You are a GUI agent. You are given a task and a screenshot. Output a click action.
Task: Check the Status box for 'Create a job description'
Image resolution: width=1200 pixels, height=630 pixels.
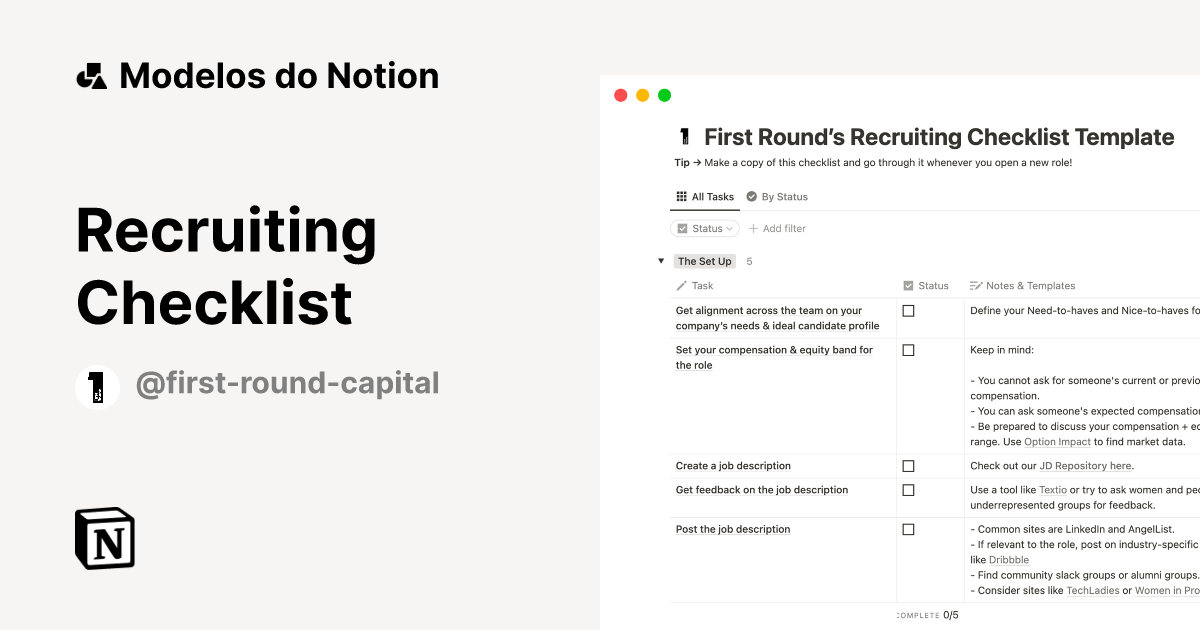pyautogui.click(x=908, y=465)
